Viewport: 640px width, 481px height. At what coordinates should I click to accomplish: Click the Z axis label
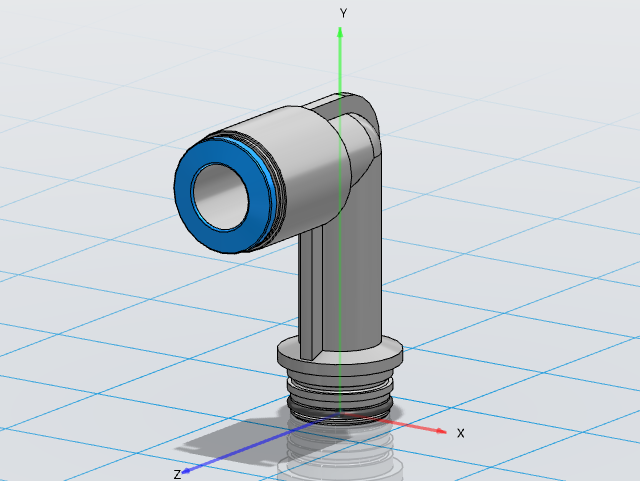click(x=177, y=474)
